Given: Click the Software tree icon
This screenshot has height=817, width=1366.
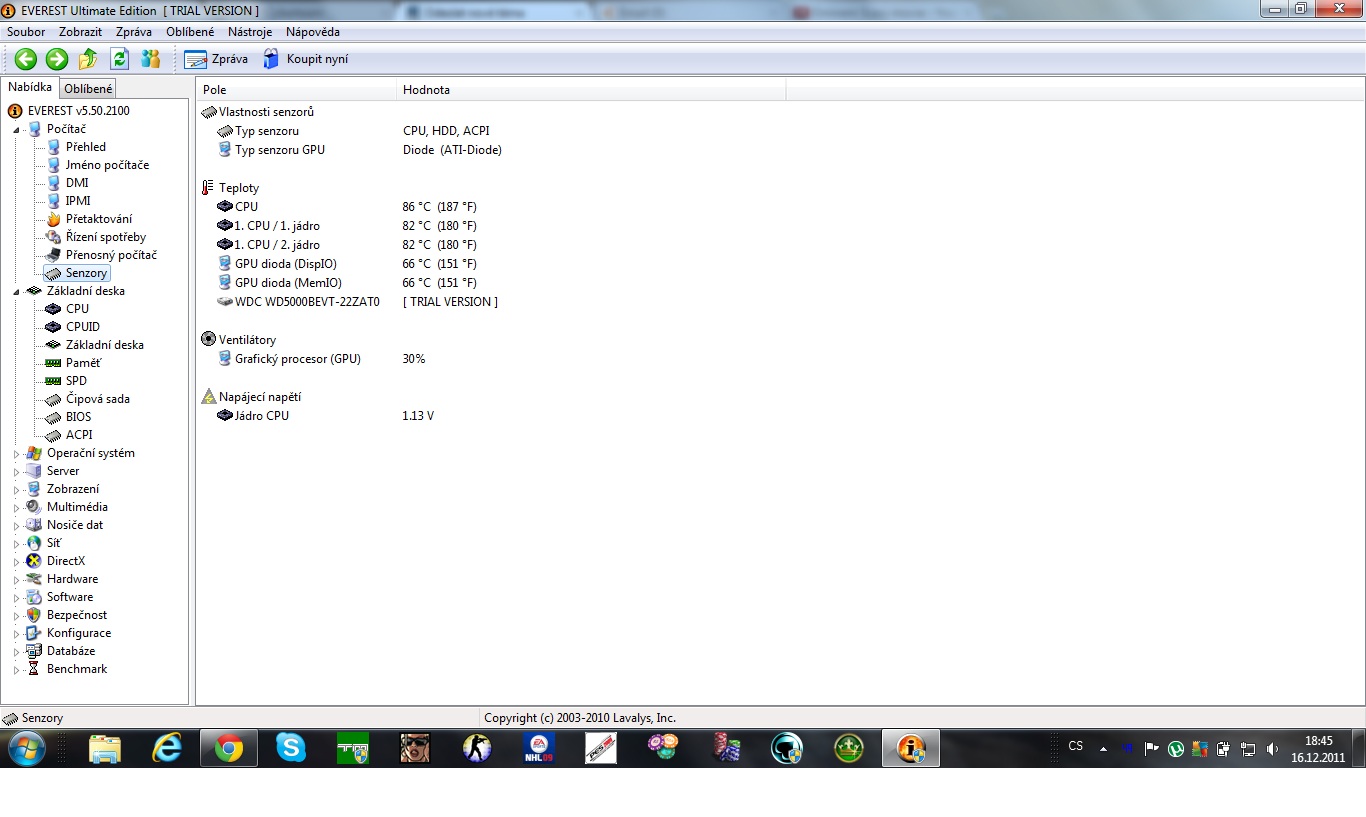Looking at the screenshot, I should (34, 597).
